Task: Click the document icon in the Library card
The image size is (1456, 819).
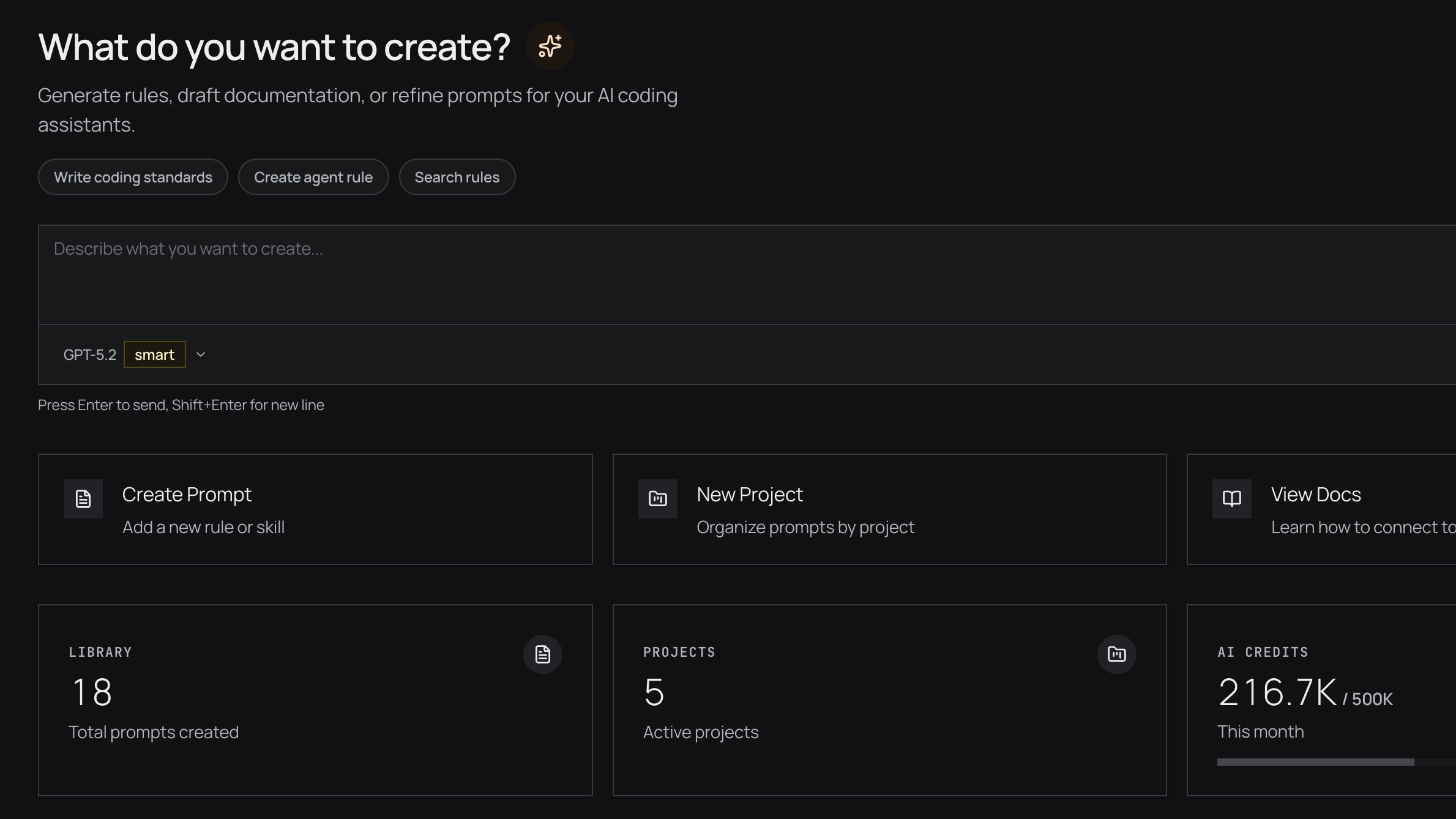Action: click(x=542, y=654)
